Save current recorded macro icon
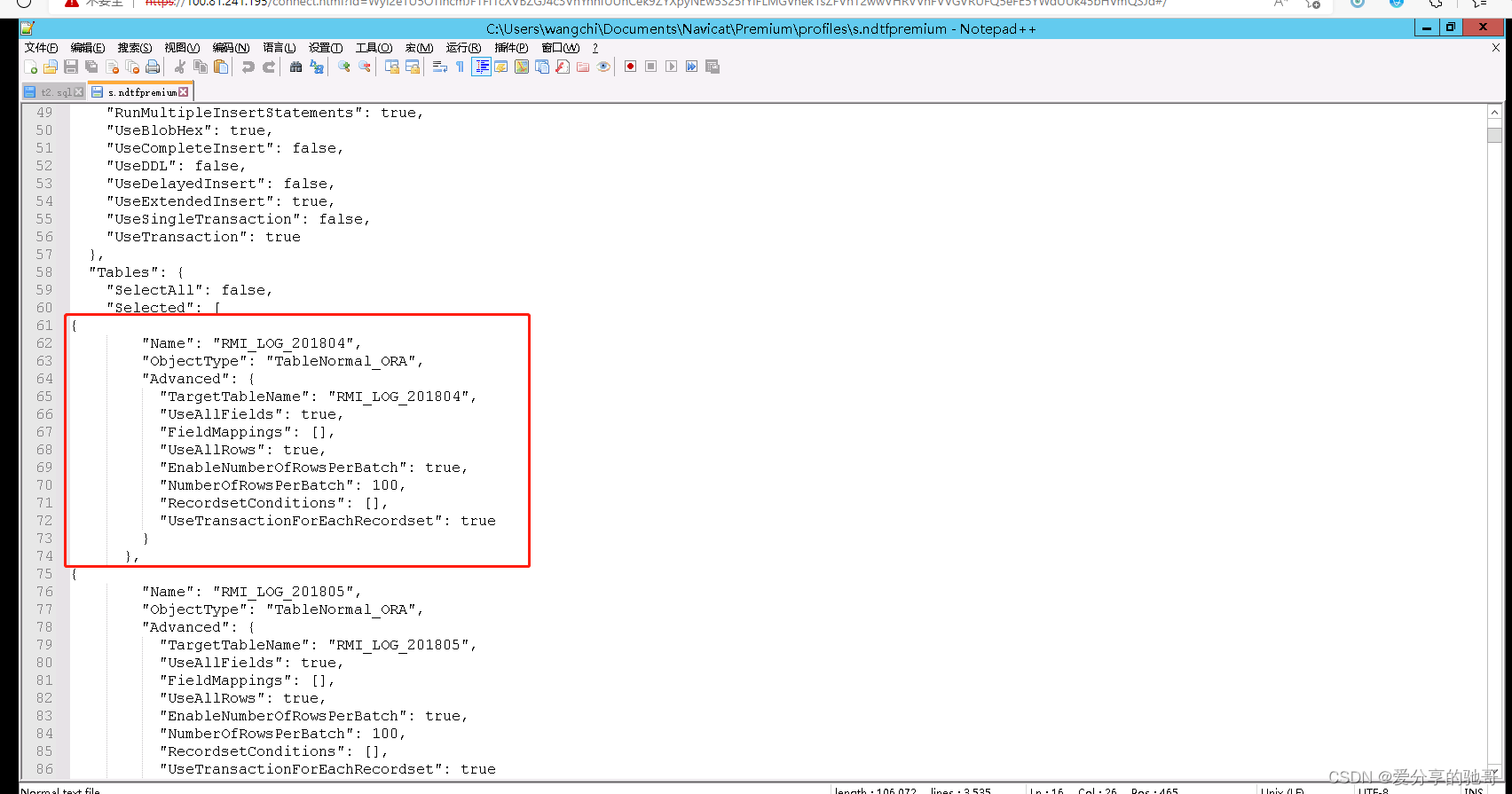The width and height of the screenshot is (1512, 794). pyautogui.click(x=713, y=67)
